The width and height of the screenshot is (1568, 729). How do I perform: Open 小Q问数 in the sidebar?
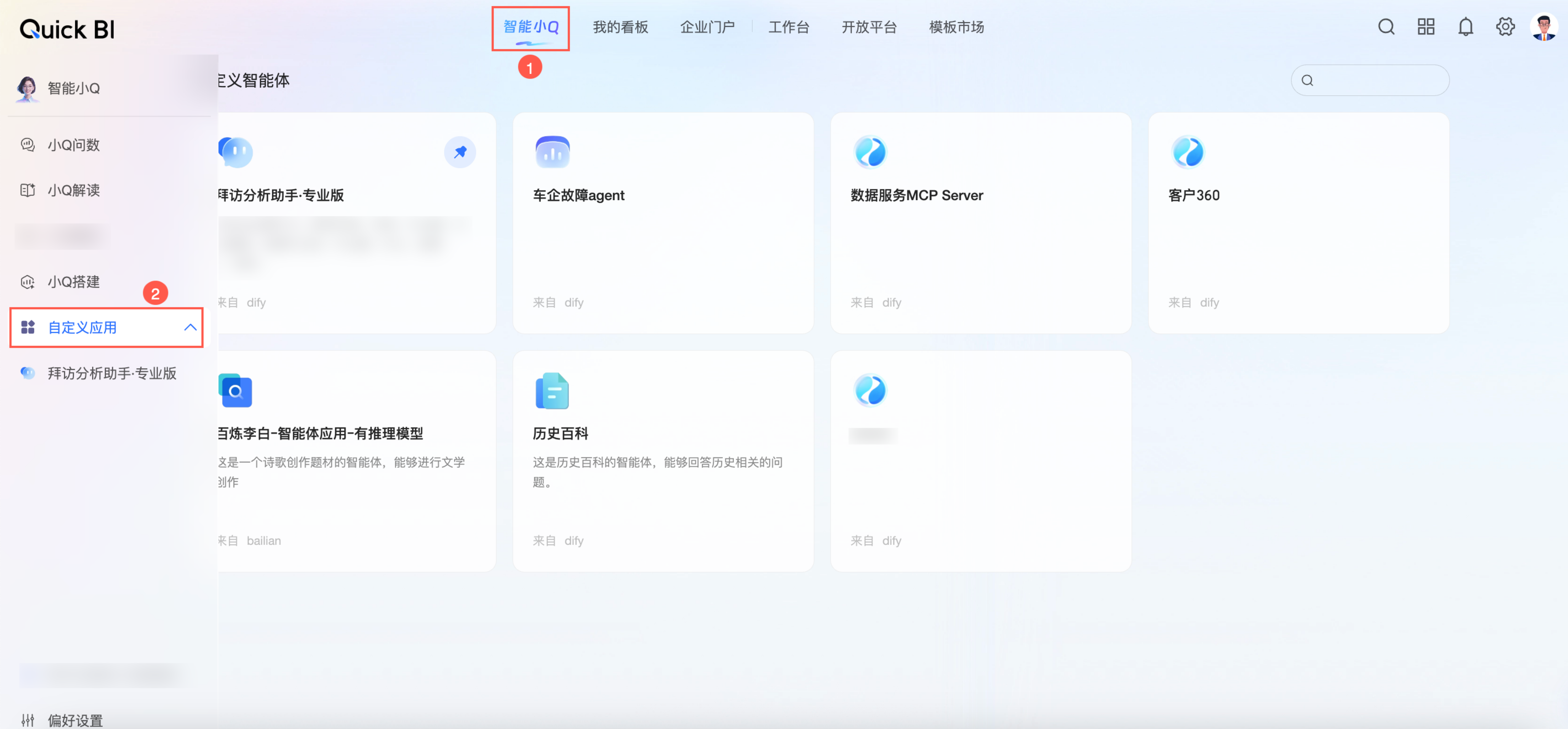click(x=74, y=145)
